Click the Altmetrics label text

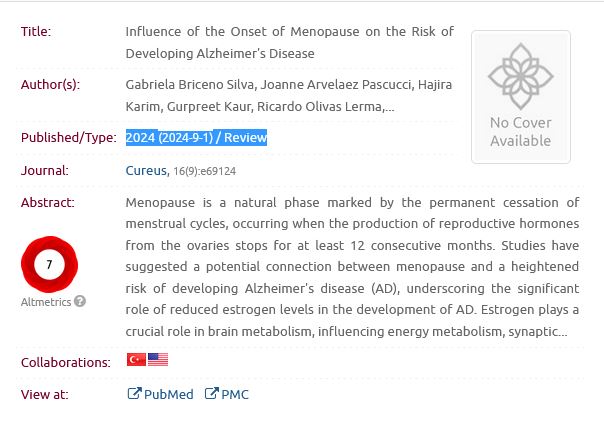[45, 301]
